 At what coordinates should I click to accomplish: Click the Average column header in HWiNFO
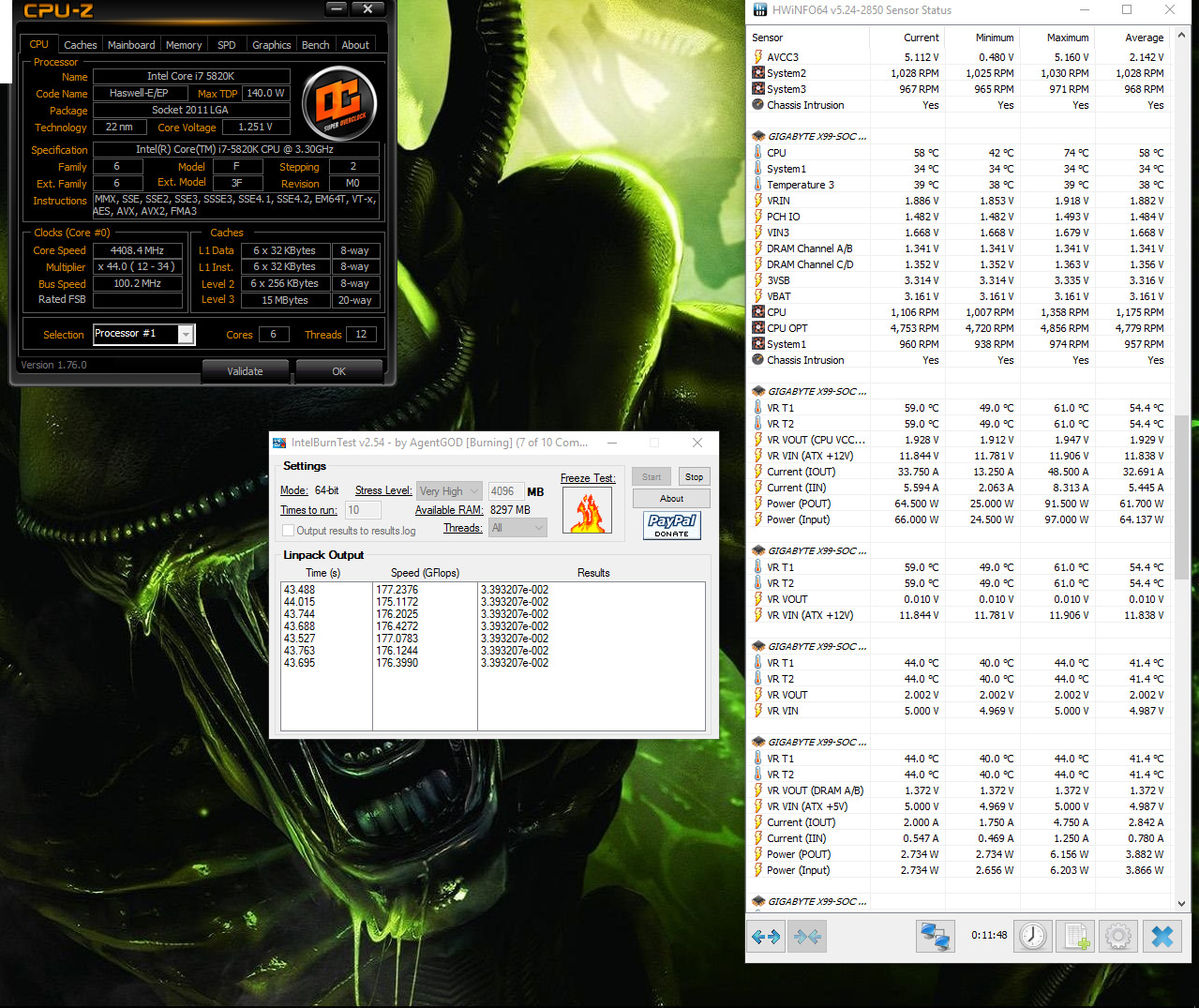[1132, 38]
